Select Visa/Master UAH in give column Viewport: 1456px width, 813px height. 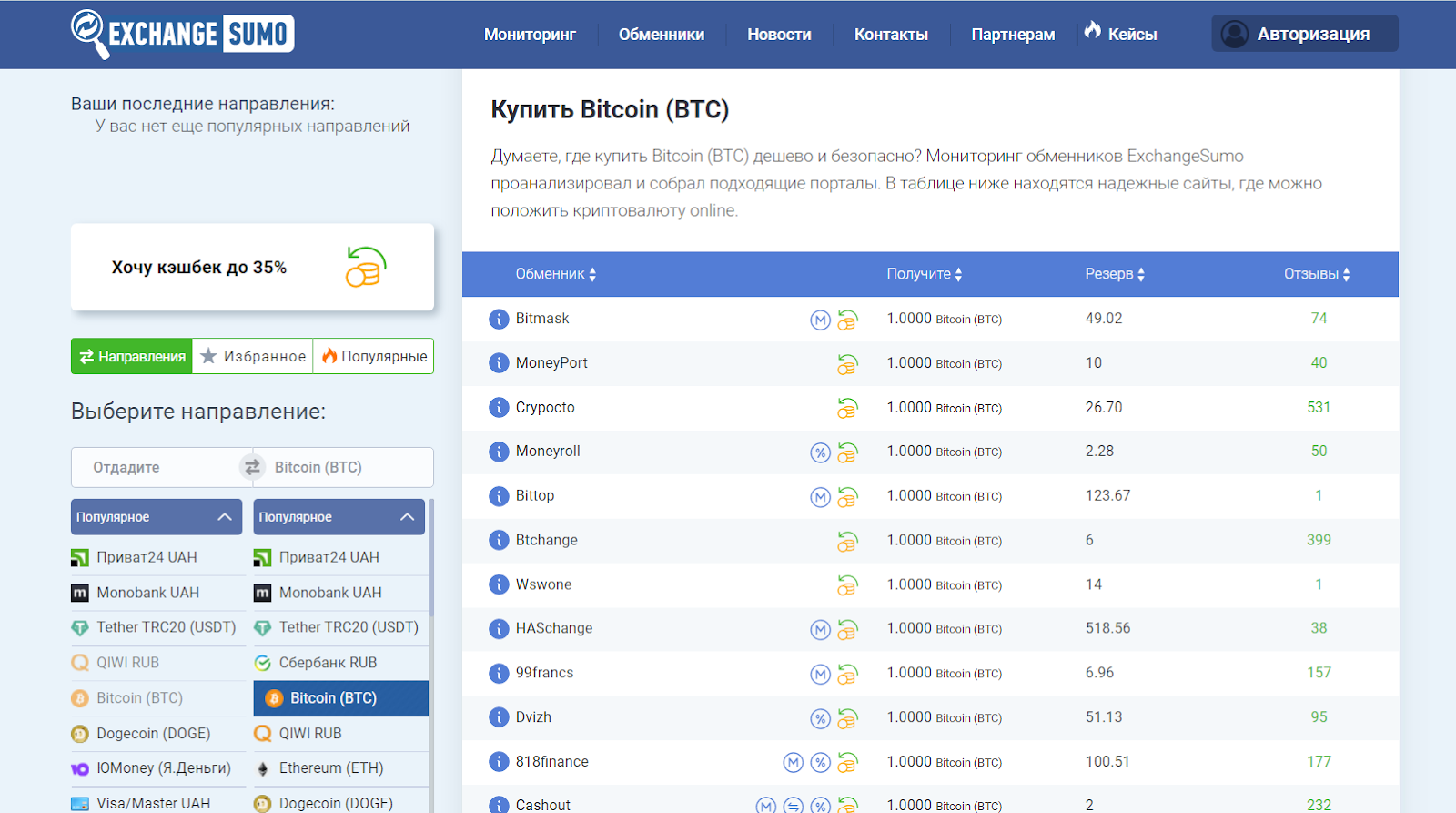[157, 803]
